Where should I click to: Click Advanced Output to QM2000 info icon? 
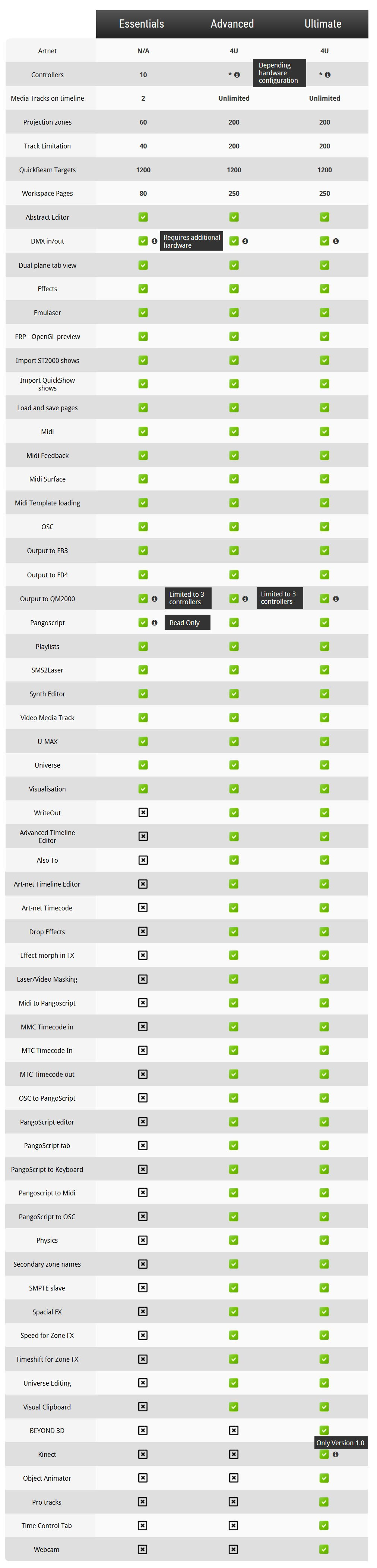[x=245, y=599]
